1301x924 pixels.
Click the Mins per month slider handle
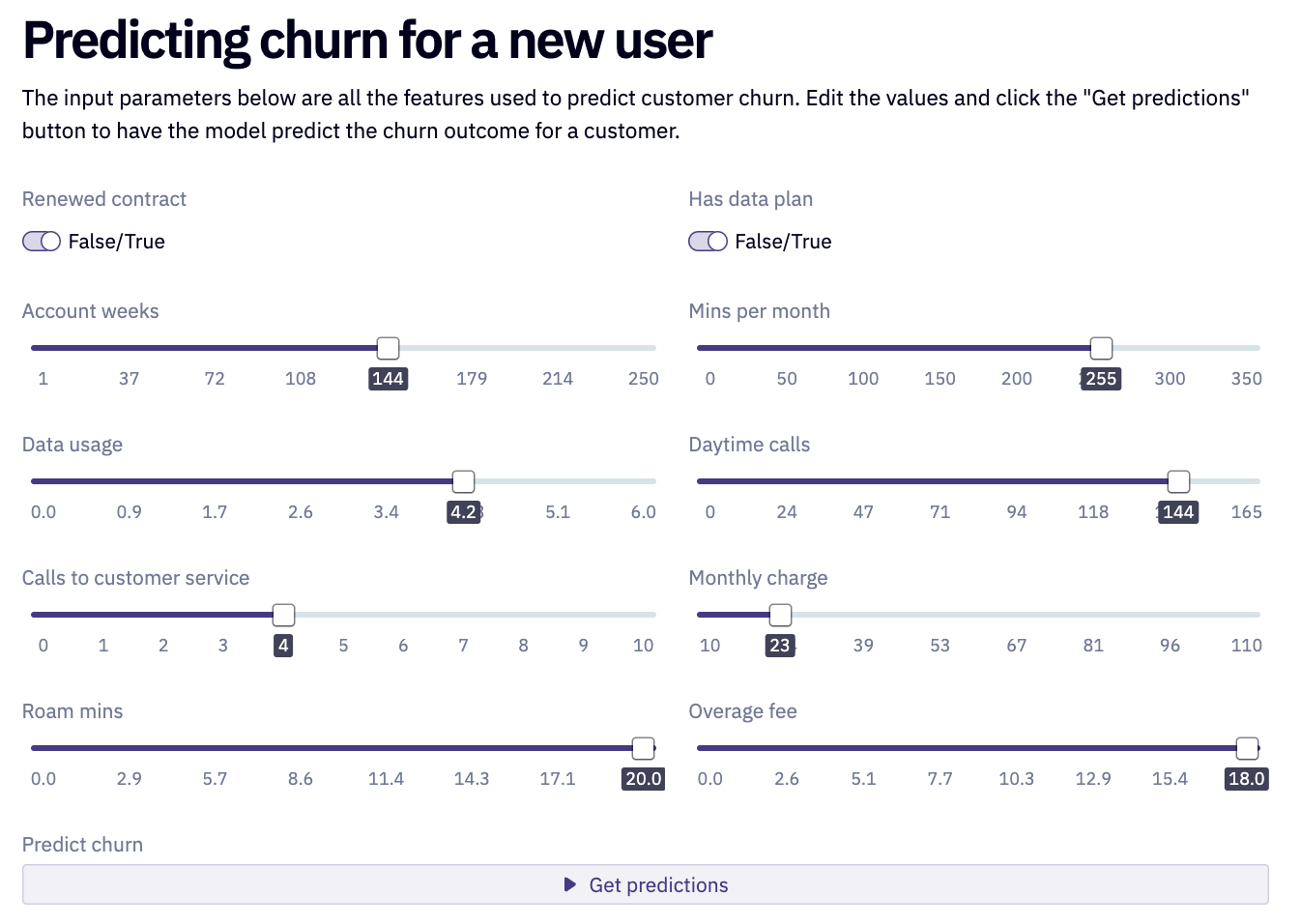[x=1101, y=348]
